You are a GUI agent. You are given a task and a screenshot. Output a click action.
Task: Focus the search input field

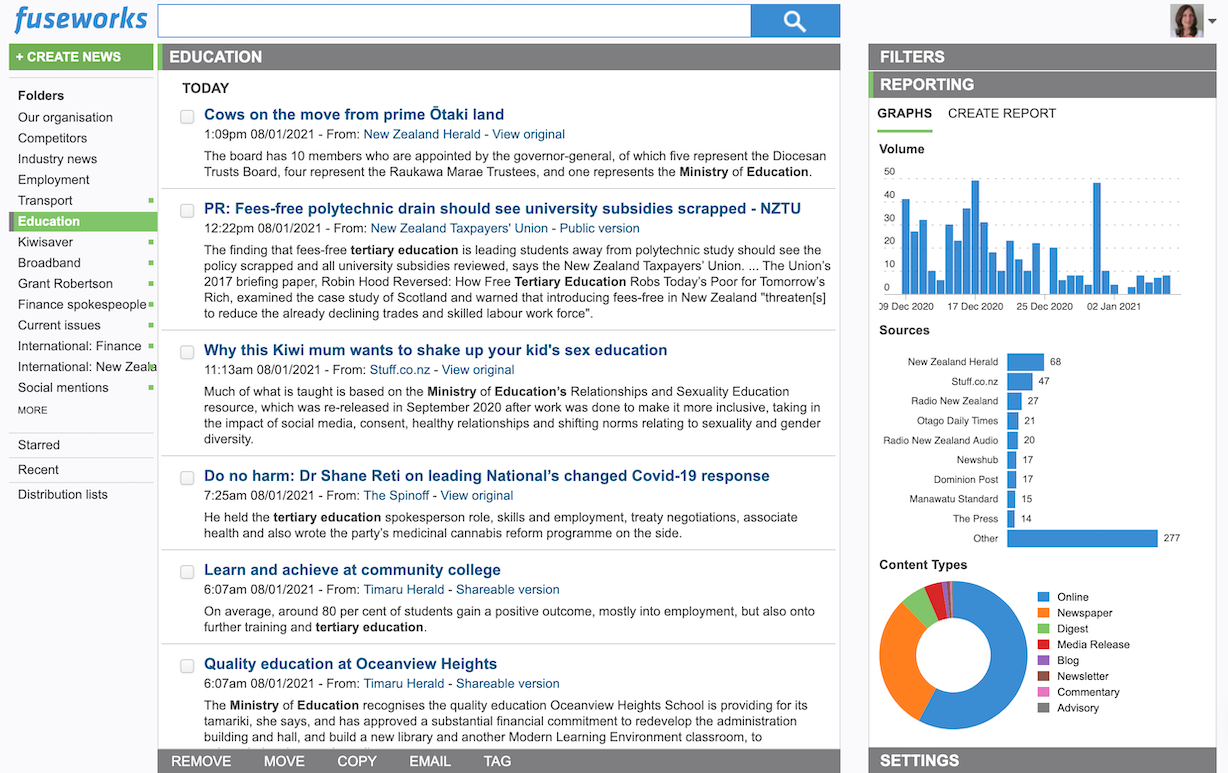coord(454,21)
